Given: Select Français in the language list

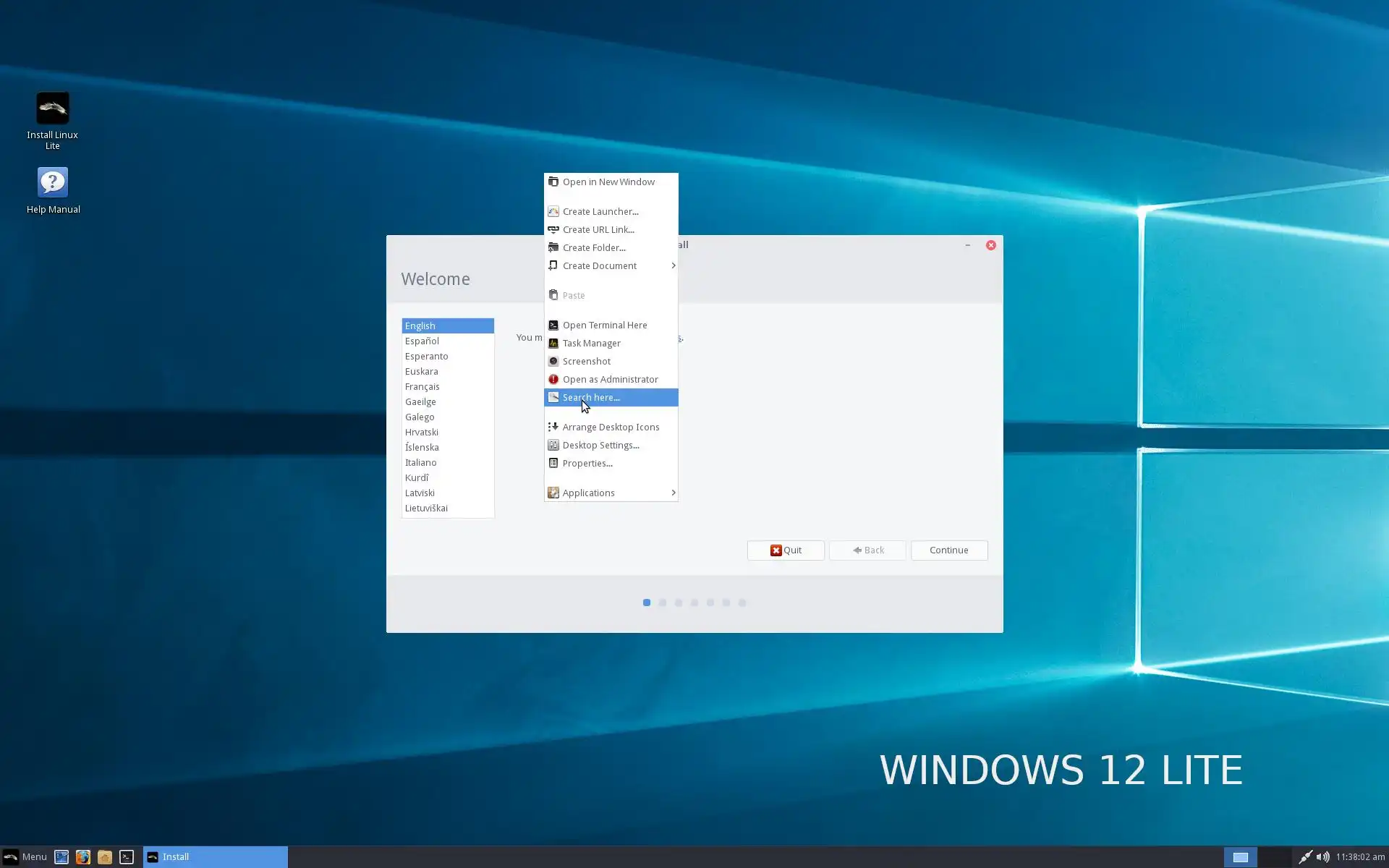Looking at the screenshot, I should 422,386.
